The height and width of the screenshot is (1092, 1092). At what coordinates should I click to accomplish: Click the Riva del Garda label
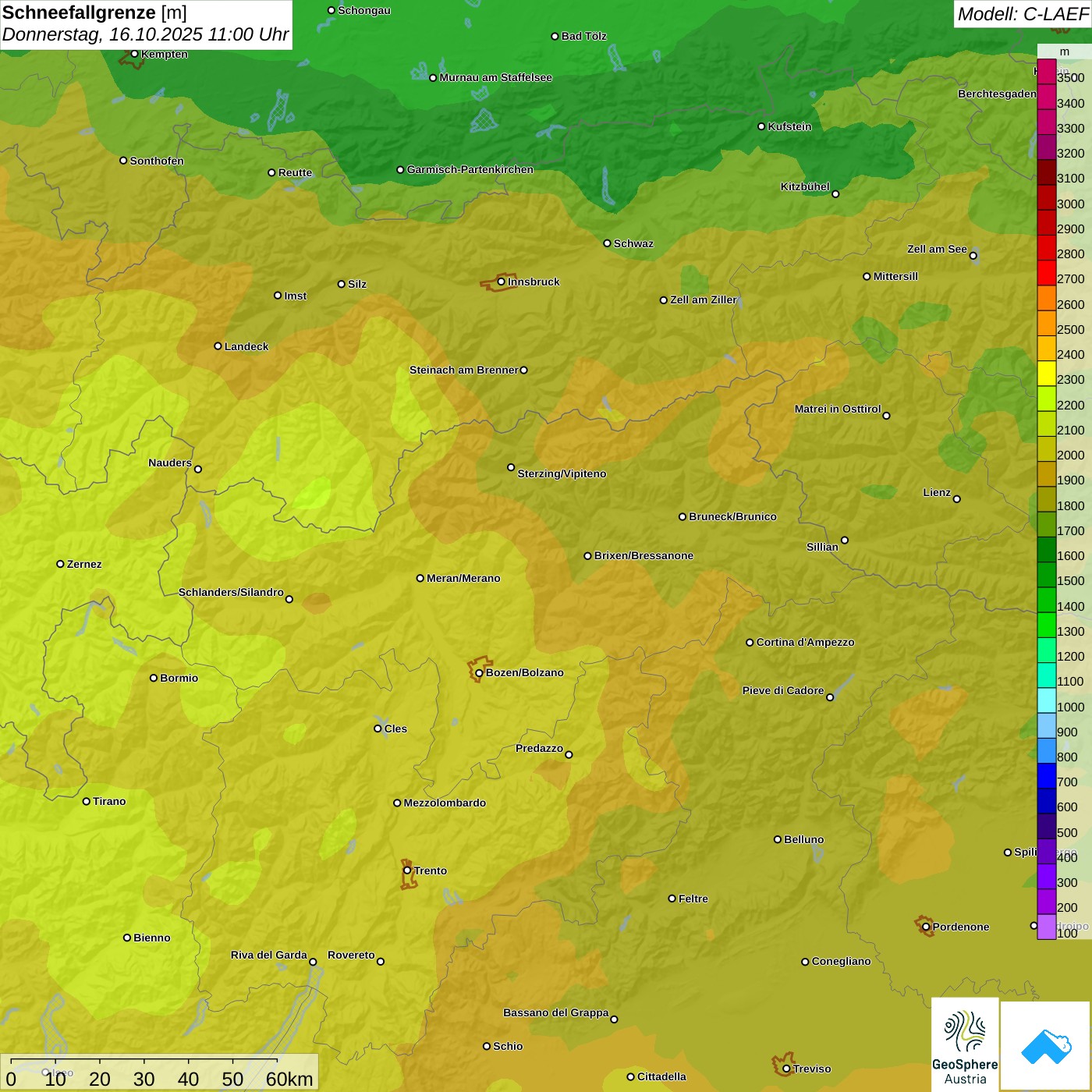pos(269,955)
